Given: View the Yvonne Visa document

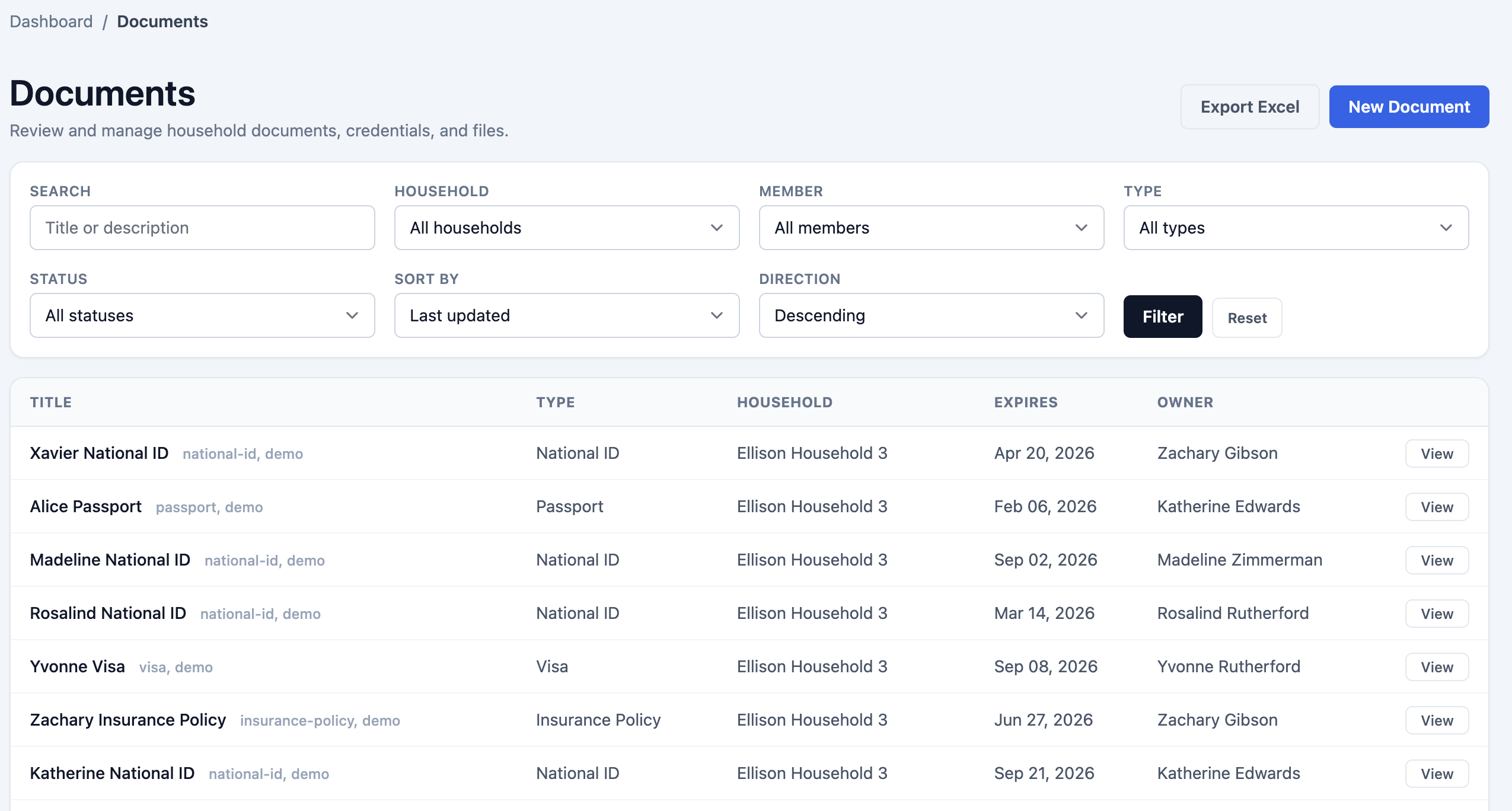Looking at the screenshot, I should 1436,666.
